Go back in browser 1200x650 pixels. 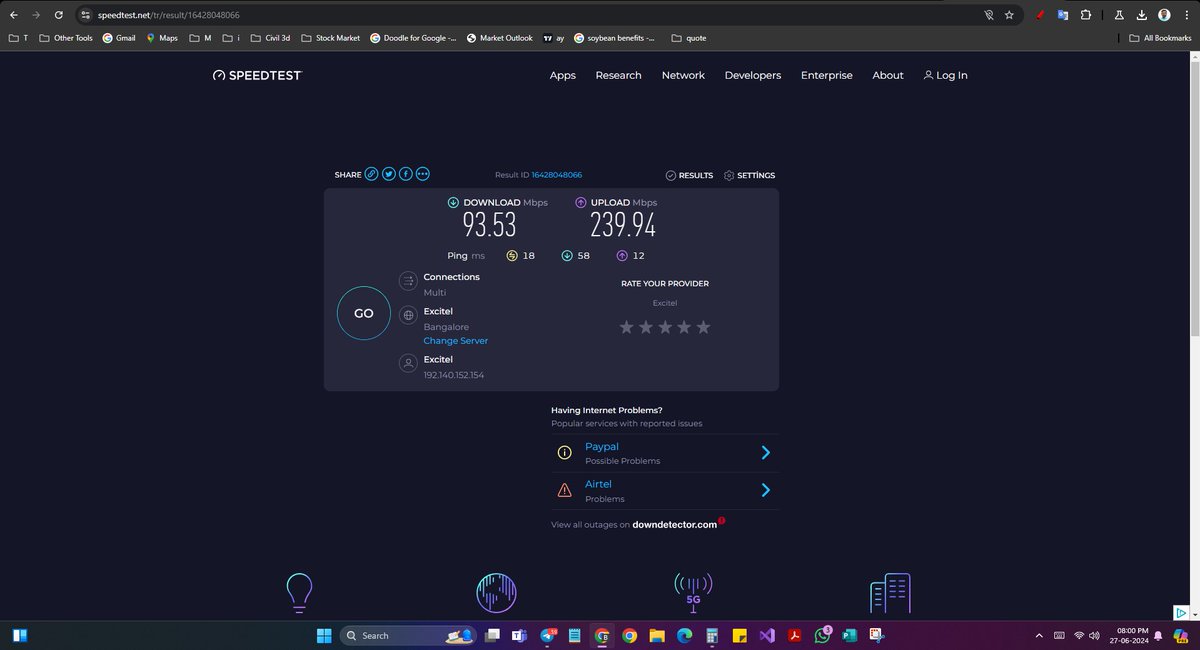pyautogui.click(x=13, y=15)
